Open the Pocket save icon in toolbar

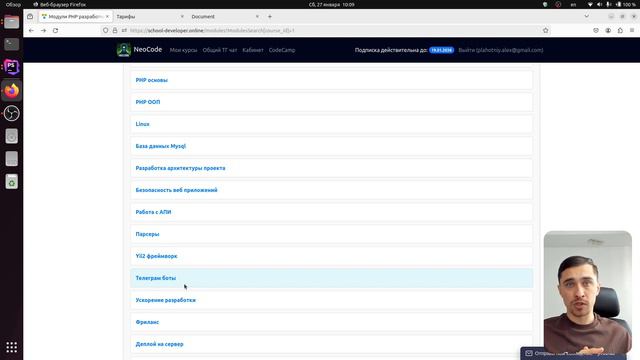(x=596, y=30)
